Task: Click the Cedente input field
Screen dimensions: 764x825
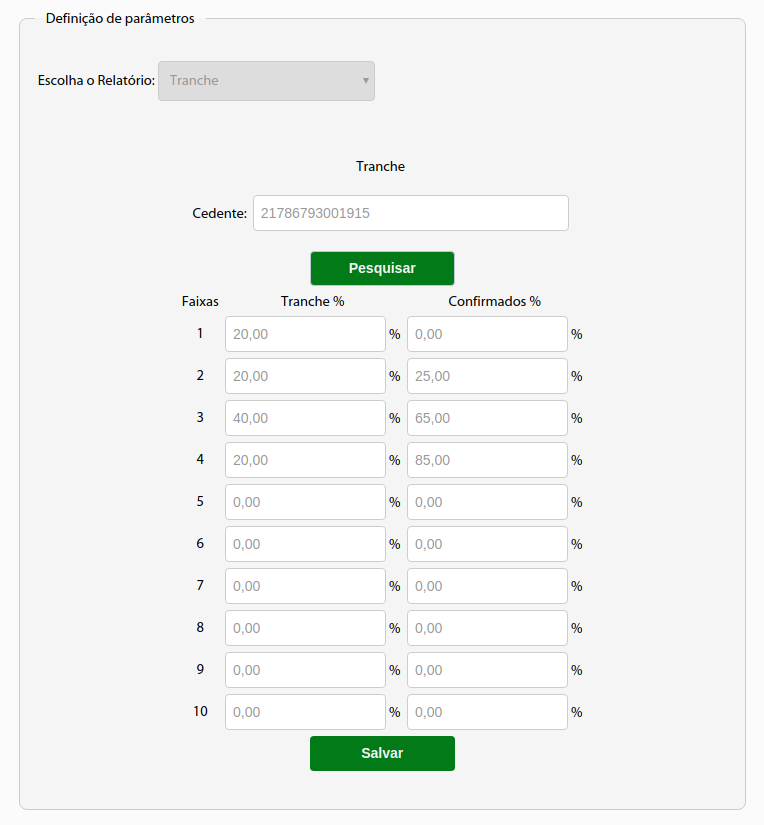Action: [x=410, y=213]
